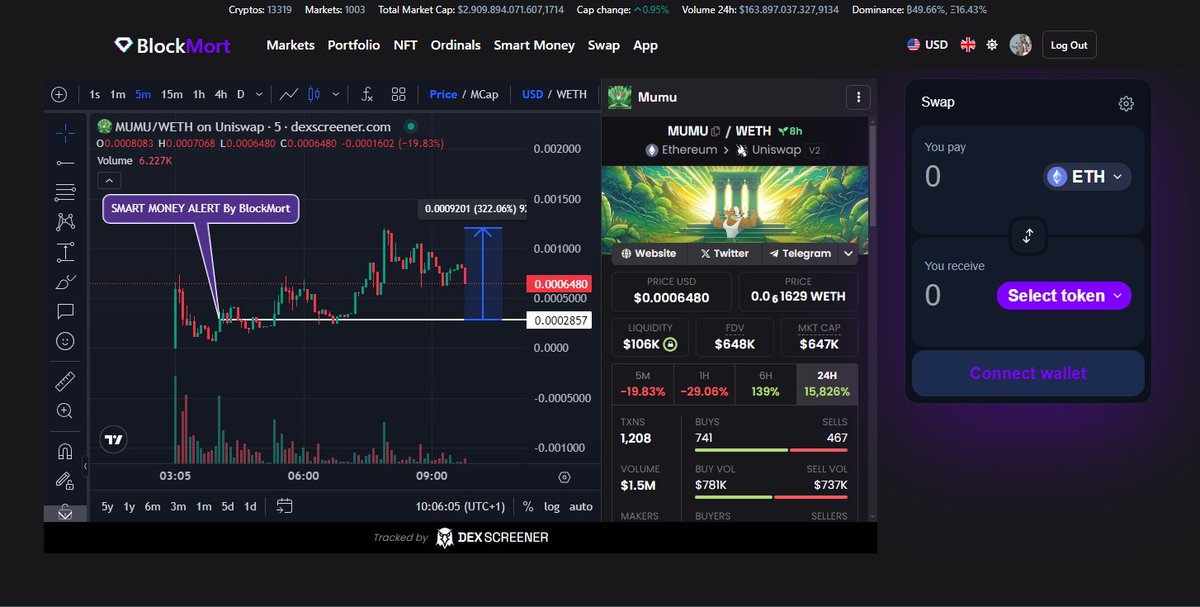
Task: Expand the chart style dropdown arrow
Action: pos(335,94)
